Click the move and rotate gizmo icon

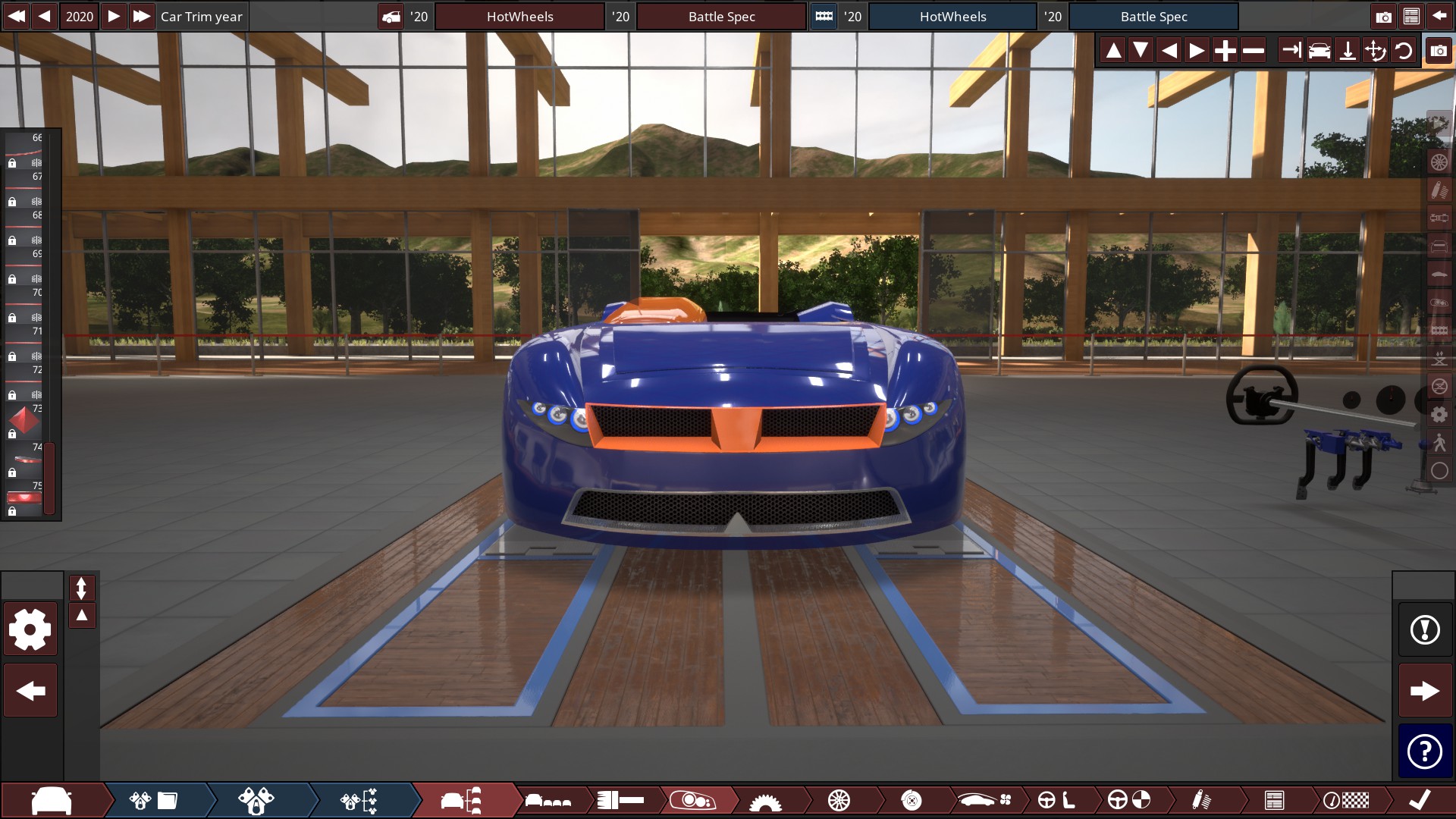(1375, 51)
